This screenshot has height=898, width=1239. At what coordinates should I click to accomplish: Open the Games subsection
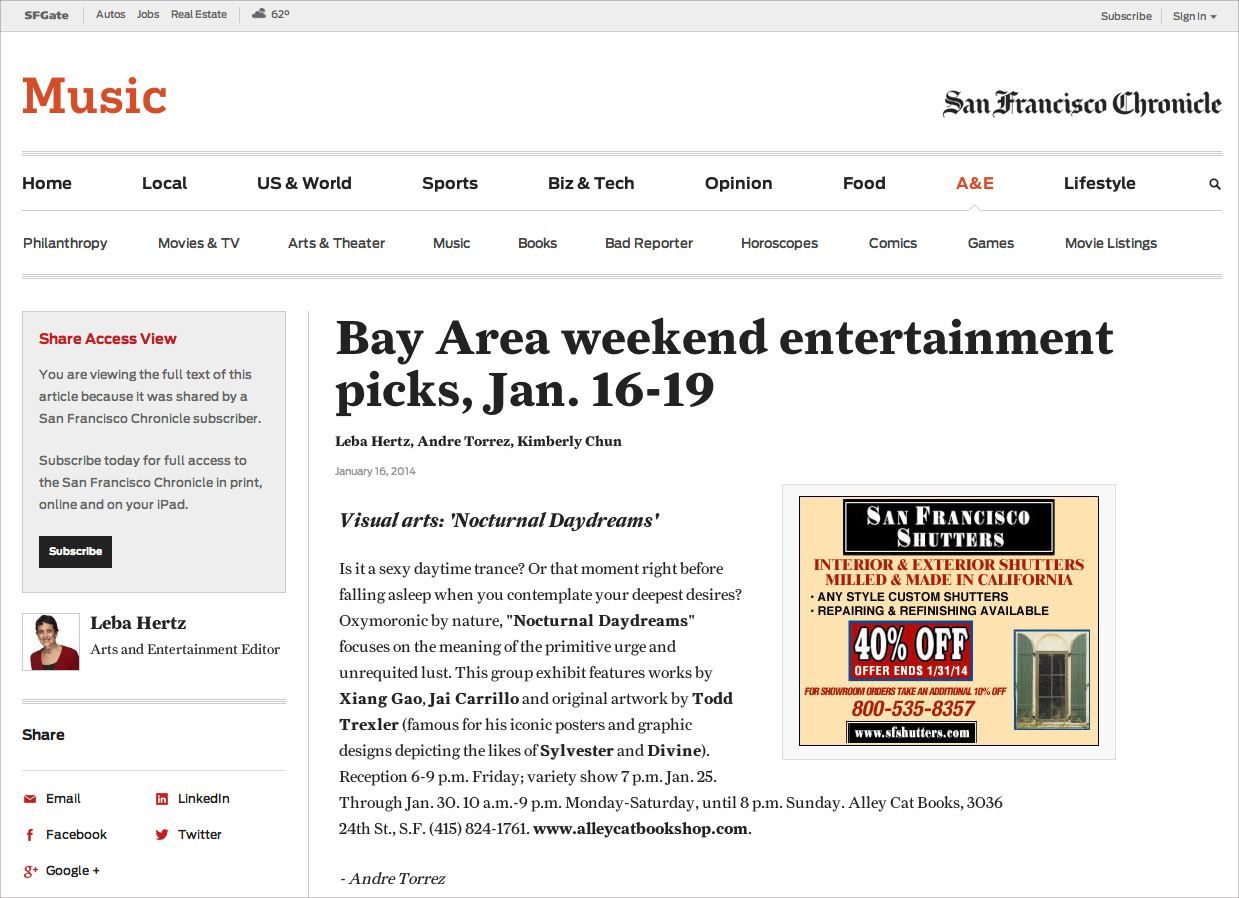pos(991,243)
